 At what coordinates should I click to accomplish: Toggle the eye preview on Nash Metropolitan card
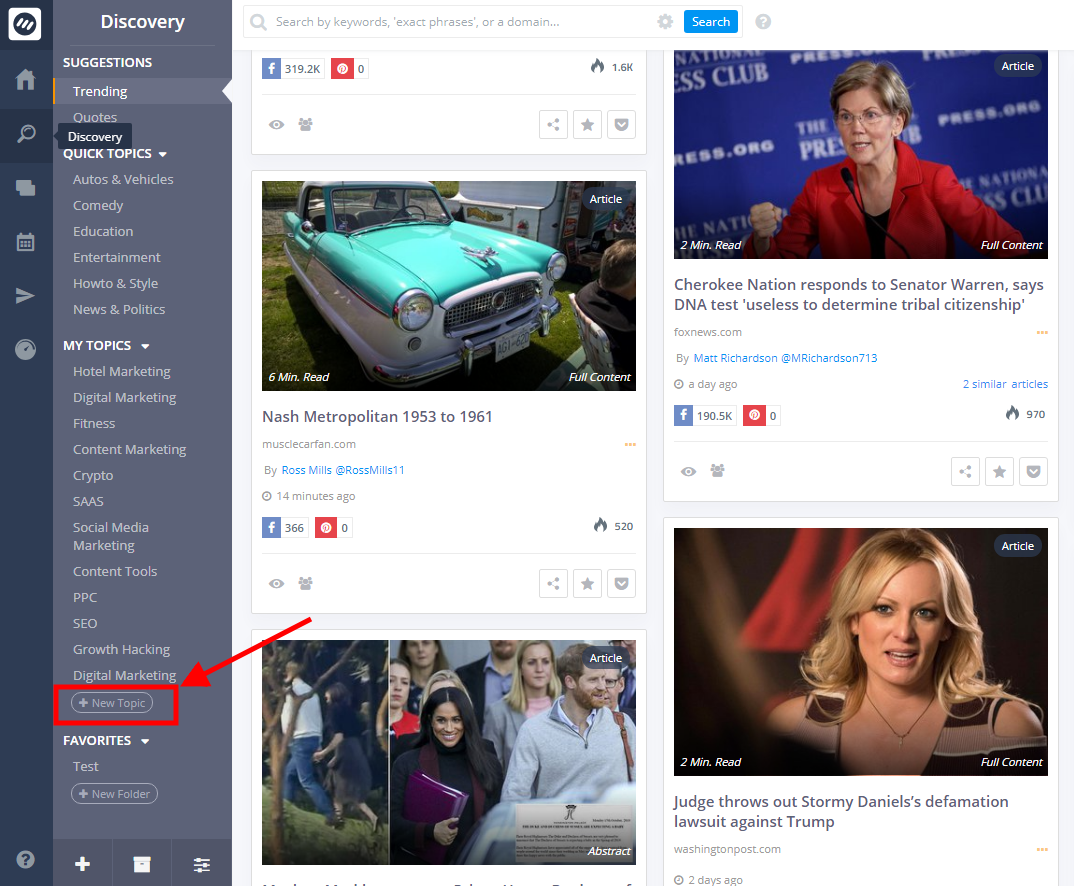pyautogui.click(x=276, y=583)
